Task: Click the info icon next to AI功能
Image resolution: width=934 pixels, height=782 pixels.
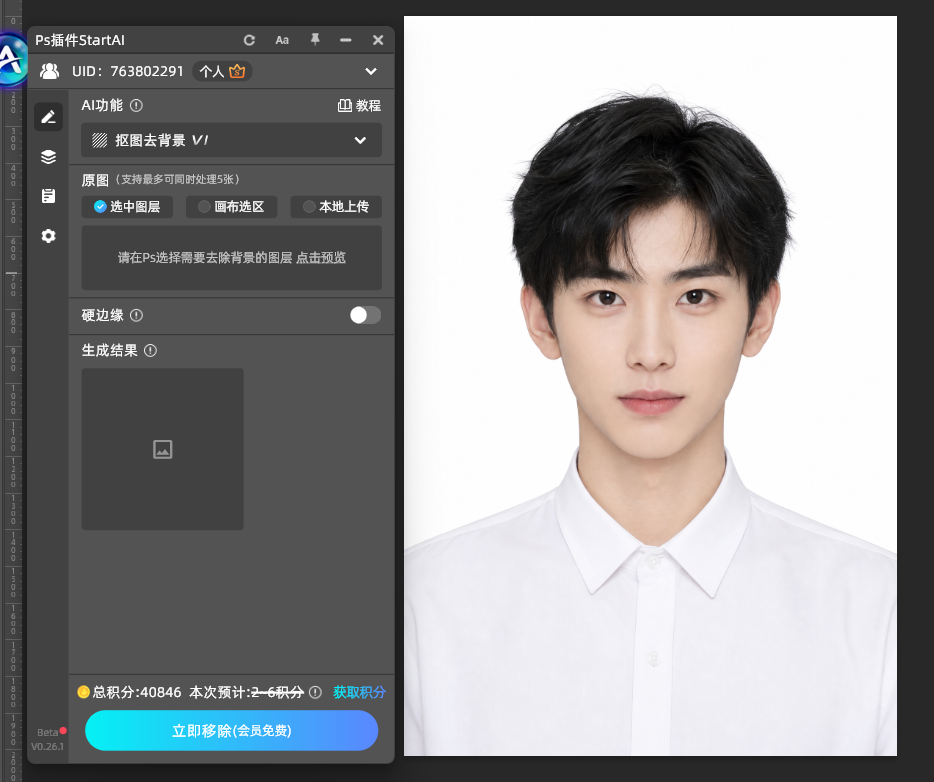Action: 136,105
